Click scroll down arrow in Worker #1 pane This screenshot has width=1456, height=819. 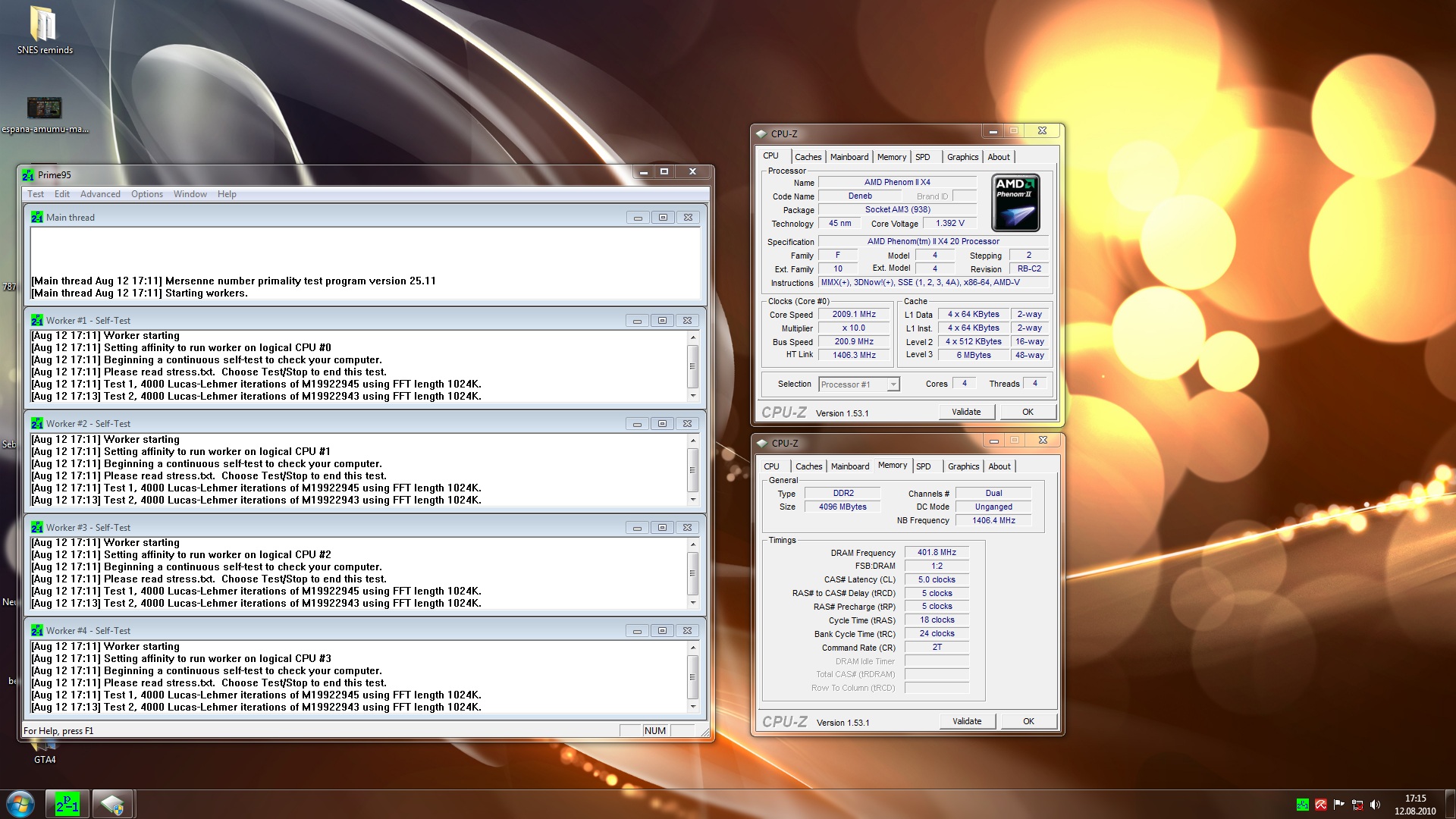click(x=692, y=396)
